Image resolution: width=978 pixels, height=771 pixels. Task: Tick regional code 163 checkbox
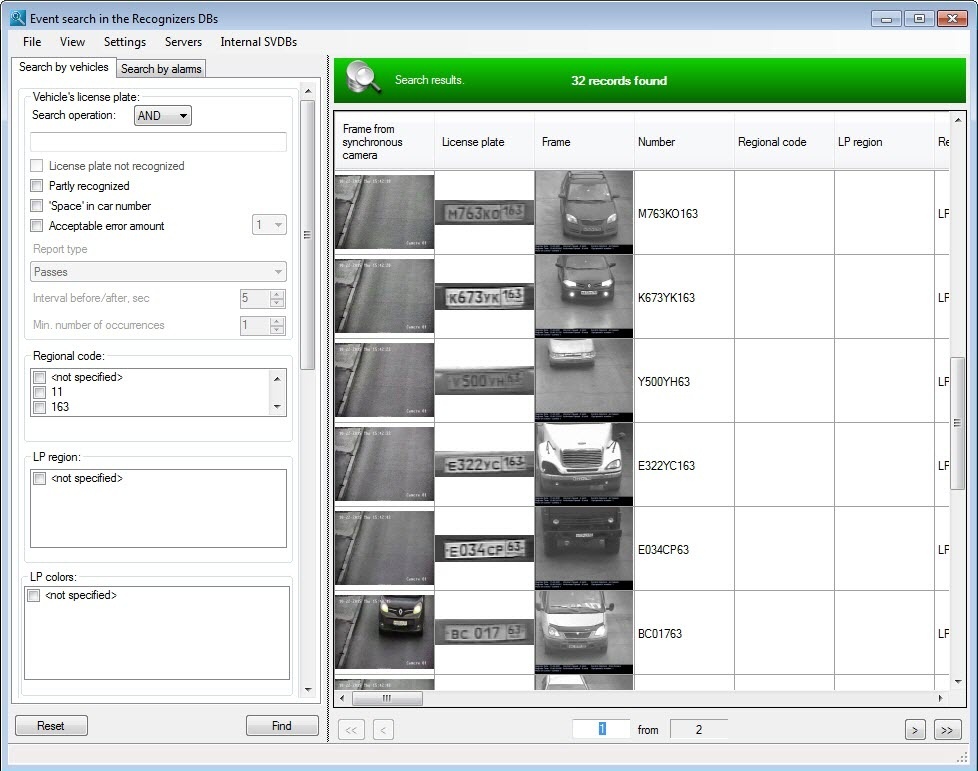40,407
